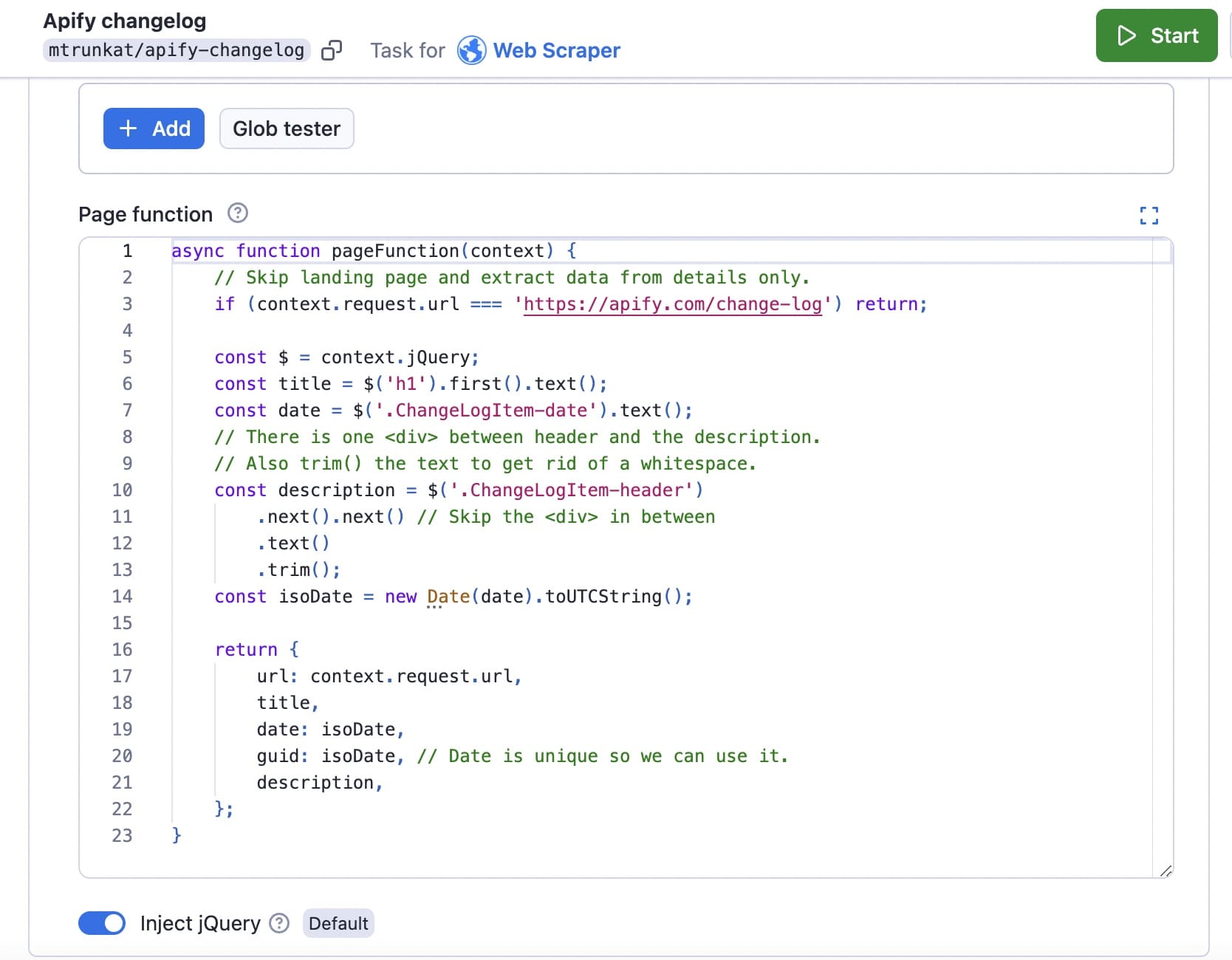Click the plus icon on the Add button
The image size is (1232, 960).
pos(128,128)
